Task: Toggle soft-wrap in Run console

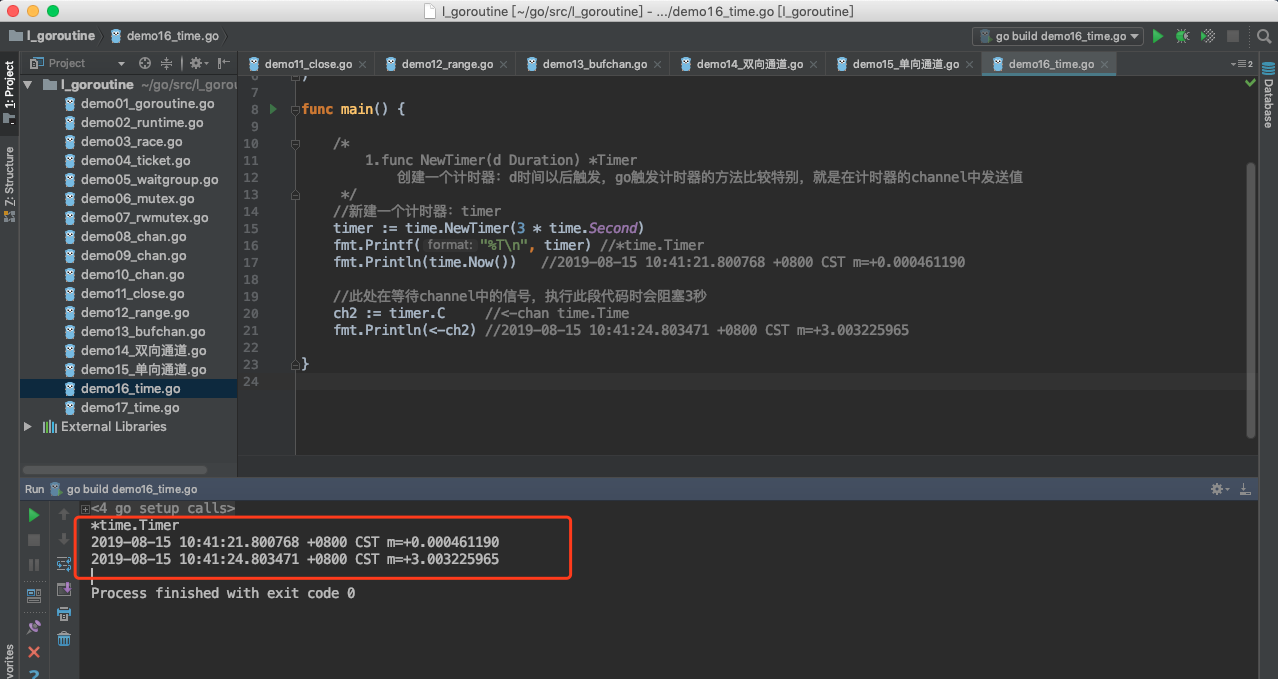Action: click(x=64, y=564)
